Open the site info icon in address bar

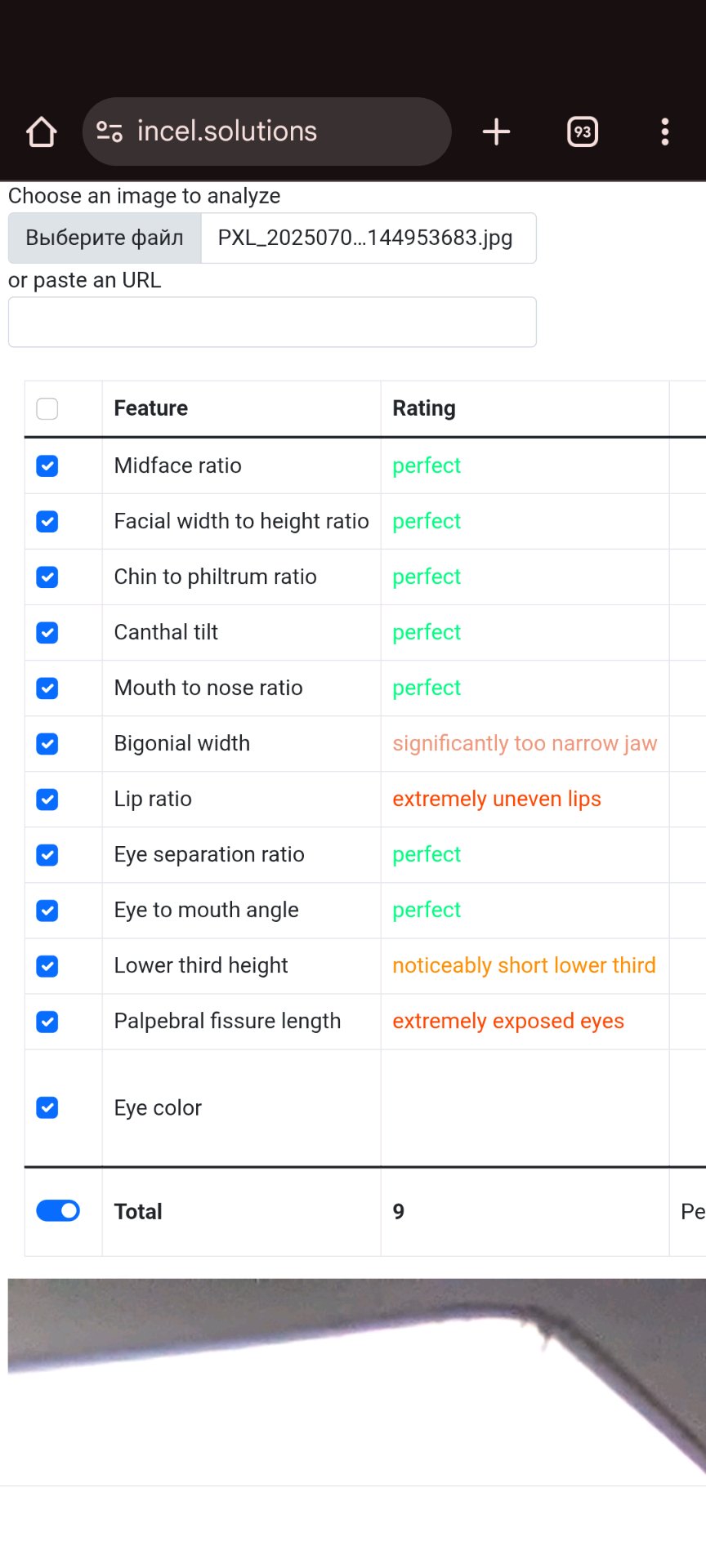[x=109, y=131]
